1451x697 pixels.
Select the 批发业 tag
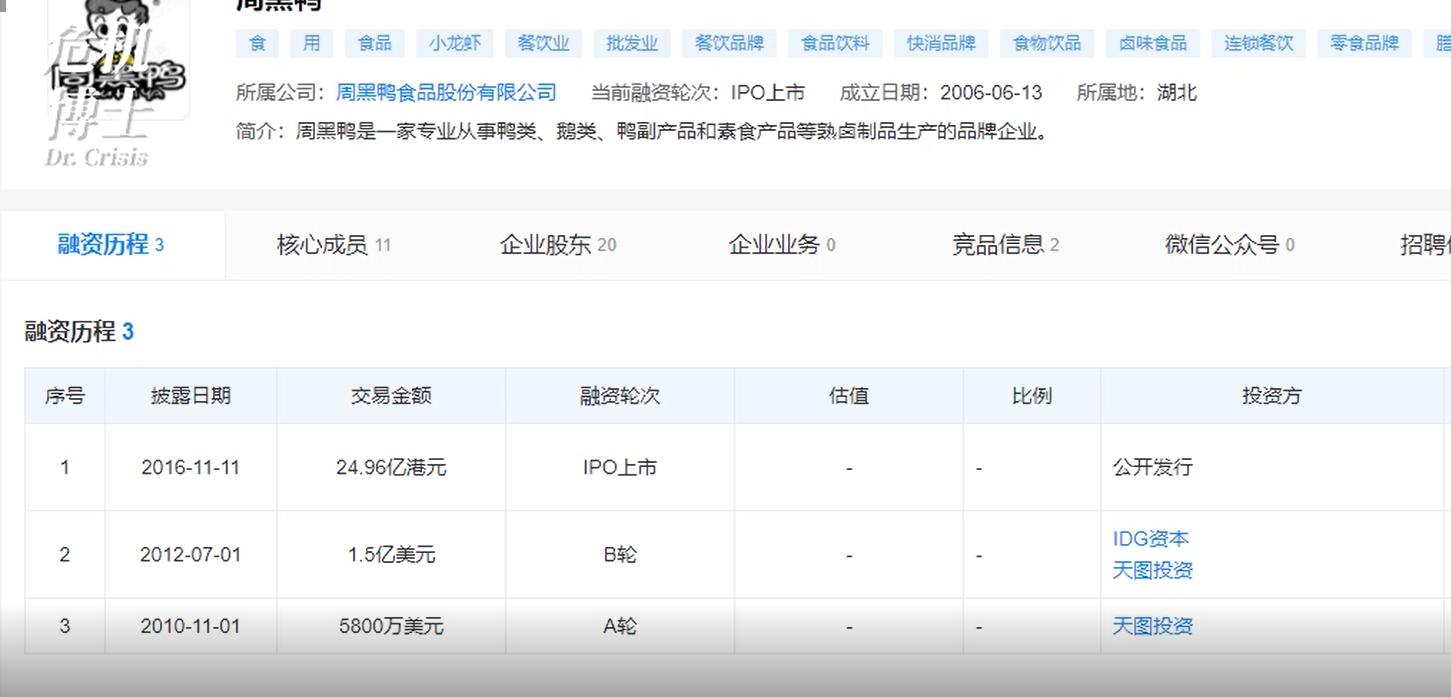(630, 43)
